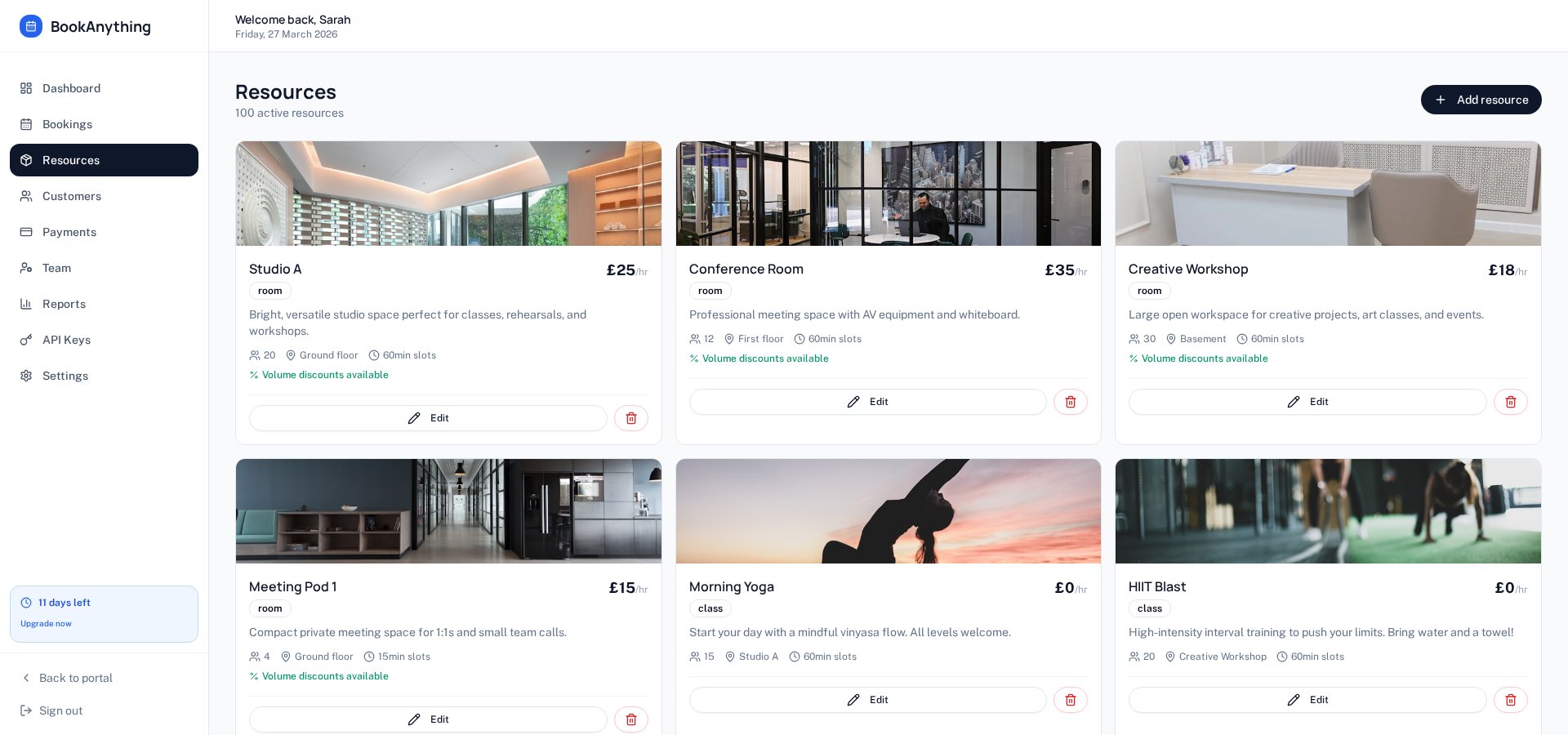Click the clock icon in trial banner
This screenshot has height=735, width=1568.
pyautogui.click(x=26, y=603)
